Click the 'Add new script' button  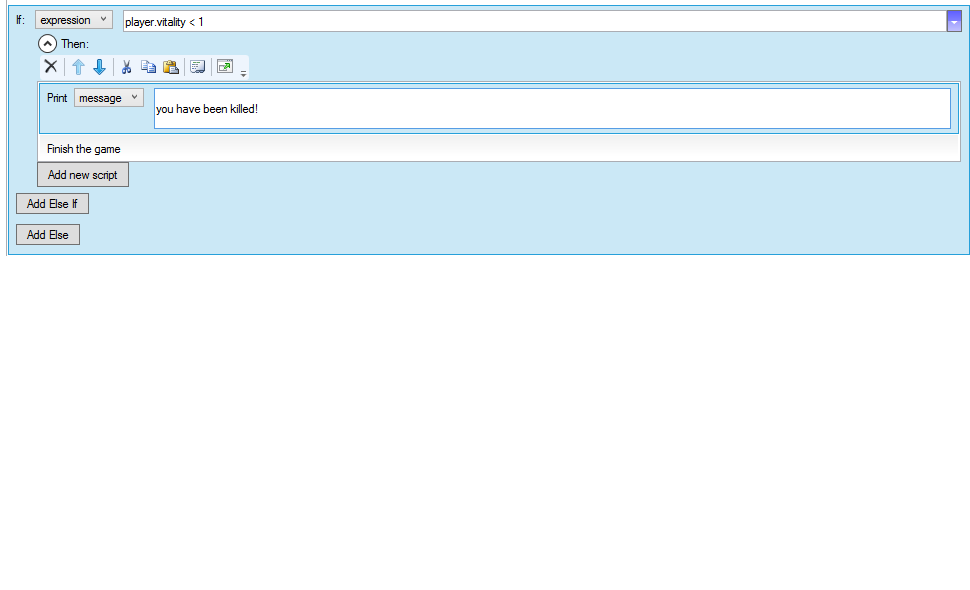coord(83,175)
